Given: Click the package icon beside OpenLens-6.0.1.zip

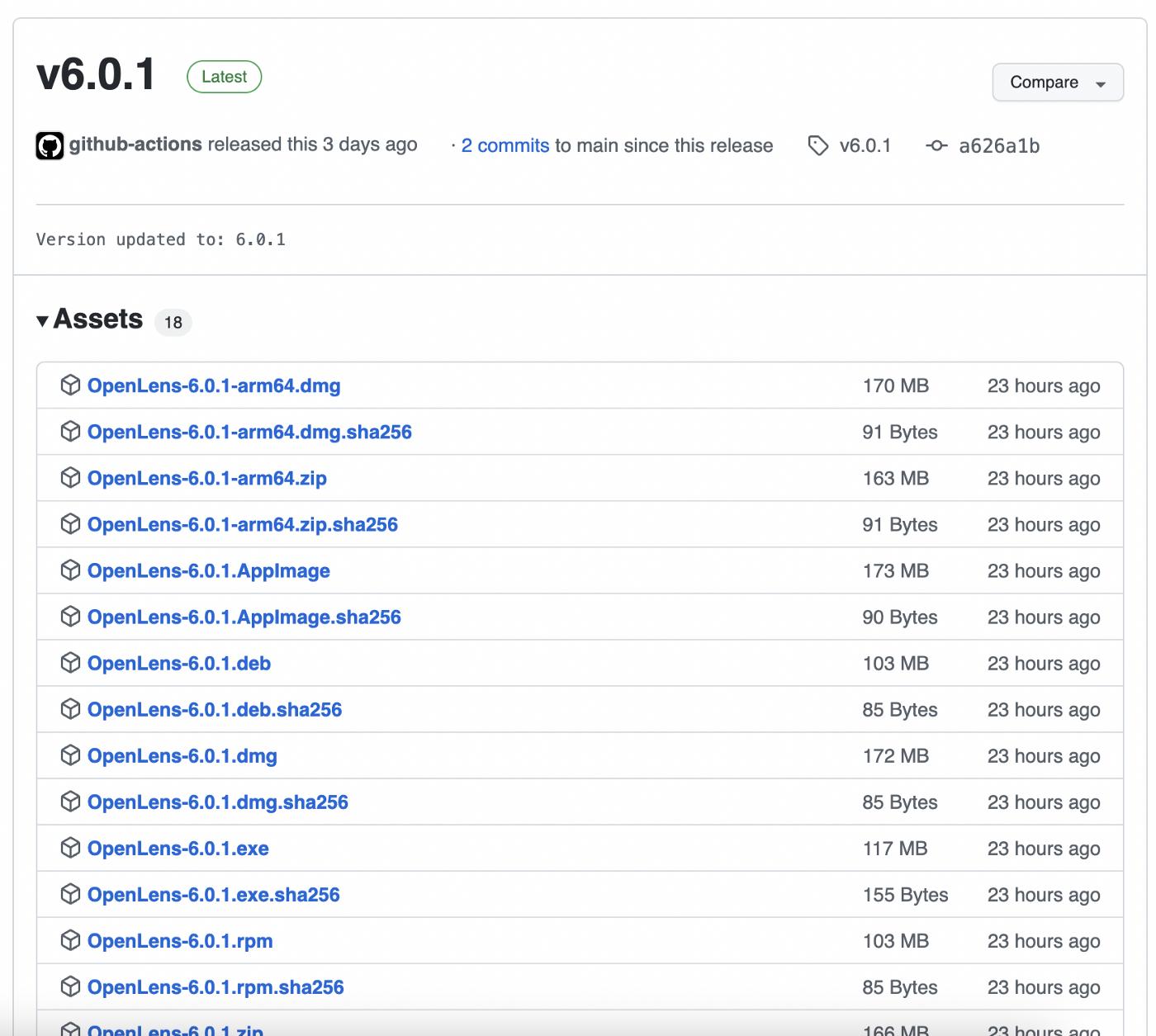Looking at the screenshot, I should point(71,1029).
